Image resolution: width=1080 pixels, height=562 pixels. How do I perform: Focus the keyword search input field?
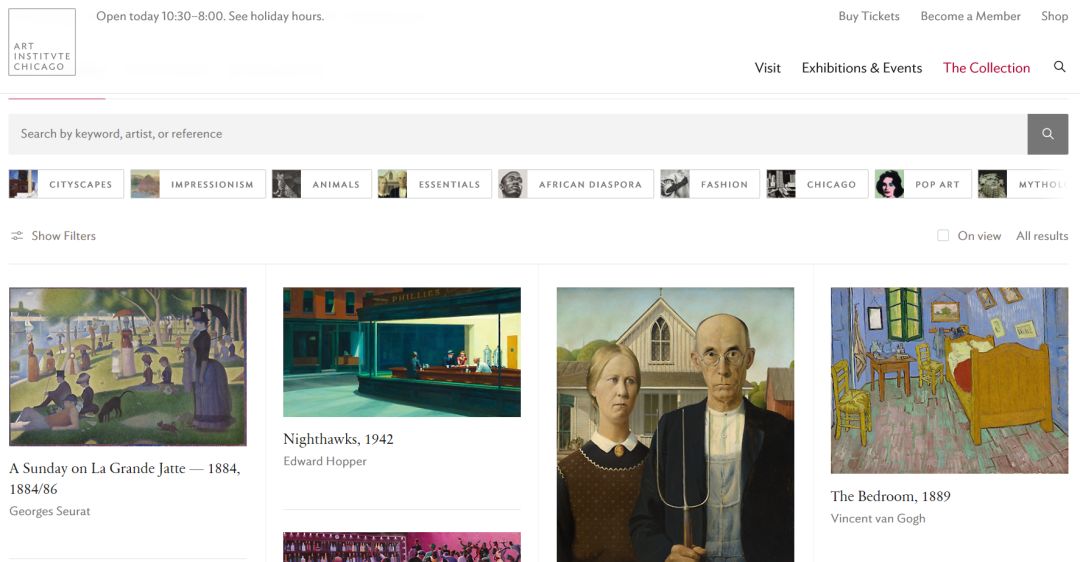517,134
